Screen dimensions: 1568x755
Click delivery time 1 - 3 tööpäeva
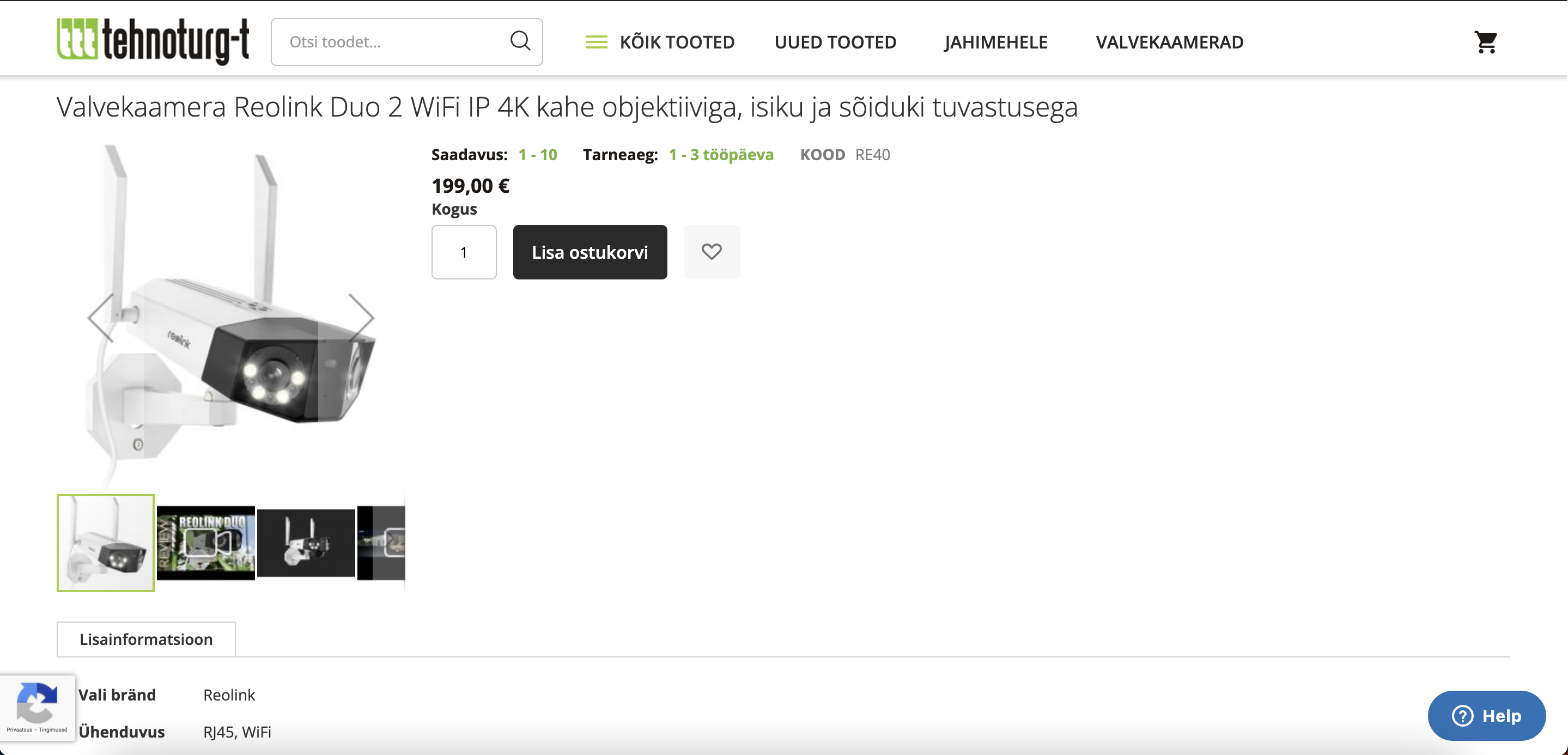721,155
